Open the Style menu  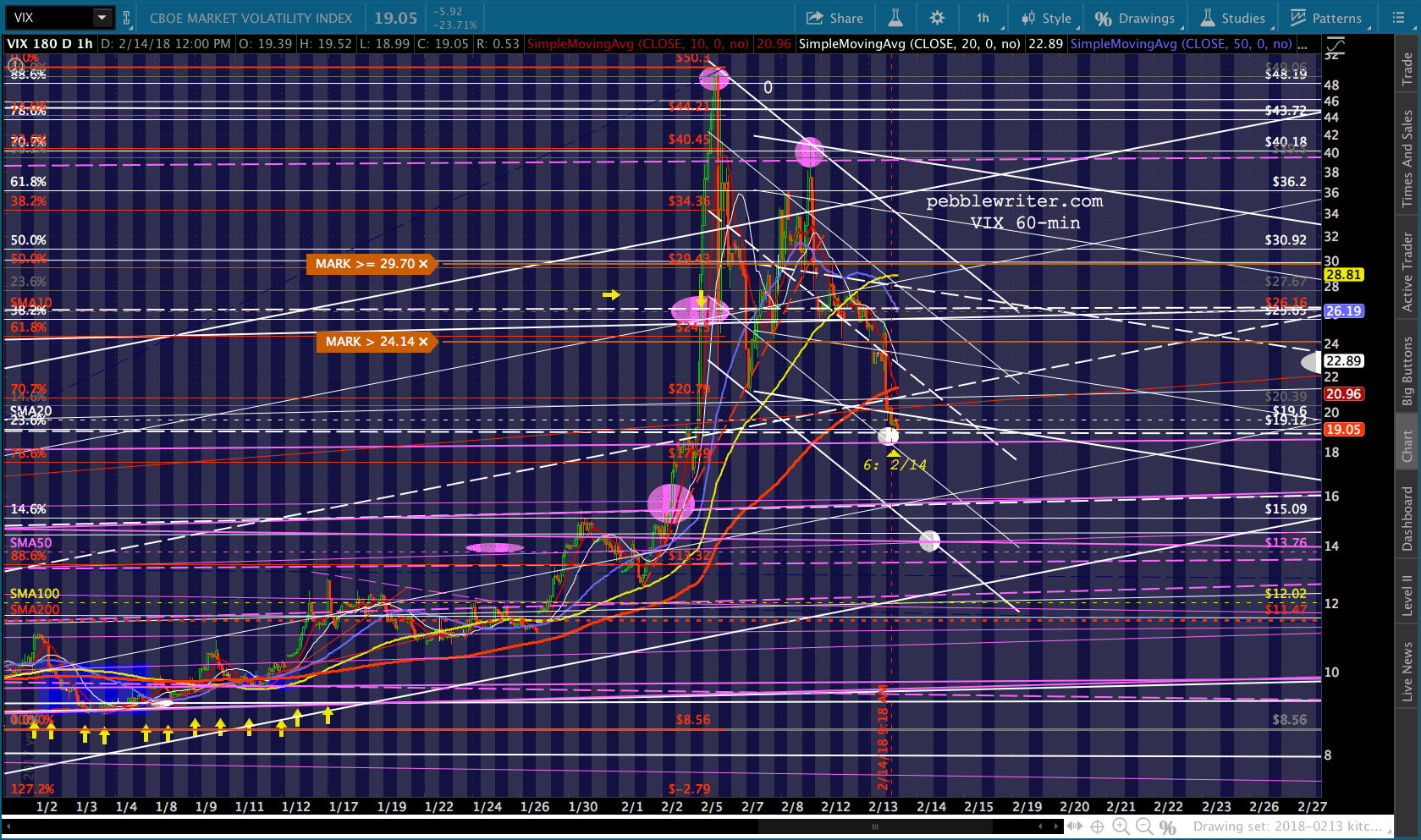(x=1046, y=18)
